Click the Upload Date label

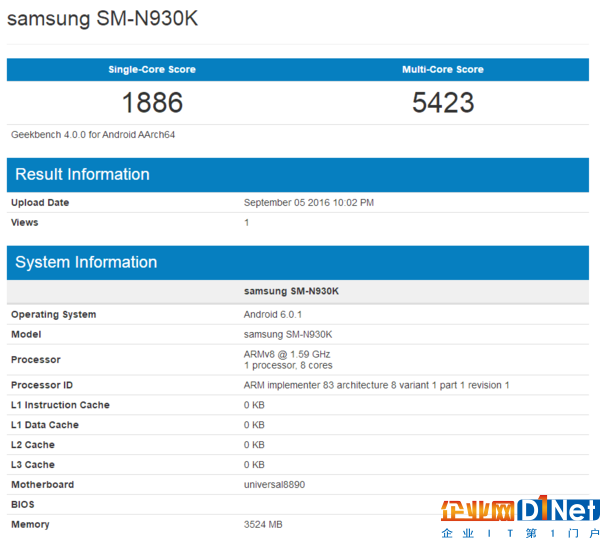point(40,202)
